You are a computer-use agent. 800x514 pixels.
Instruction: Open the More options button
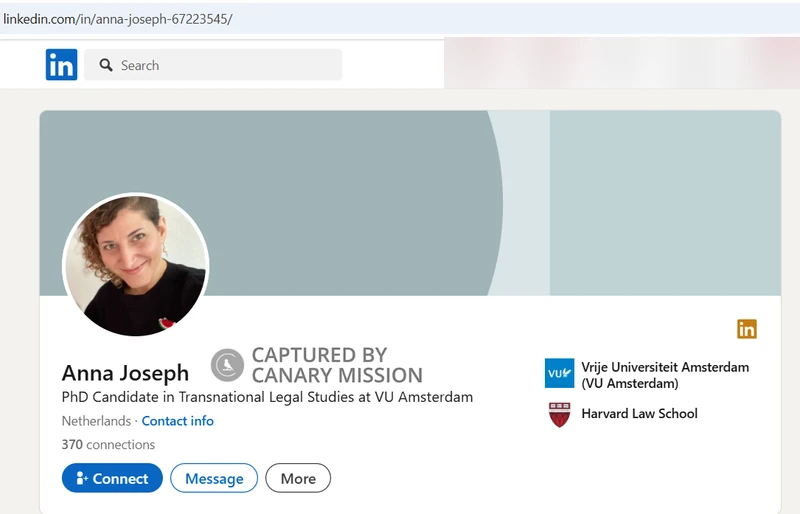tap(298, 478)
